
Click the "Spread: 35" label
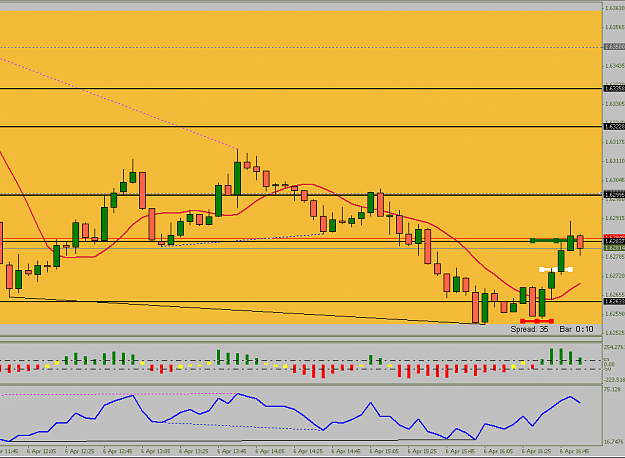click(529, 329)
